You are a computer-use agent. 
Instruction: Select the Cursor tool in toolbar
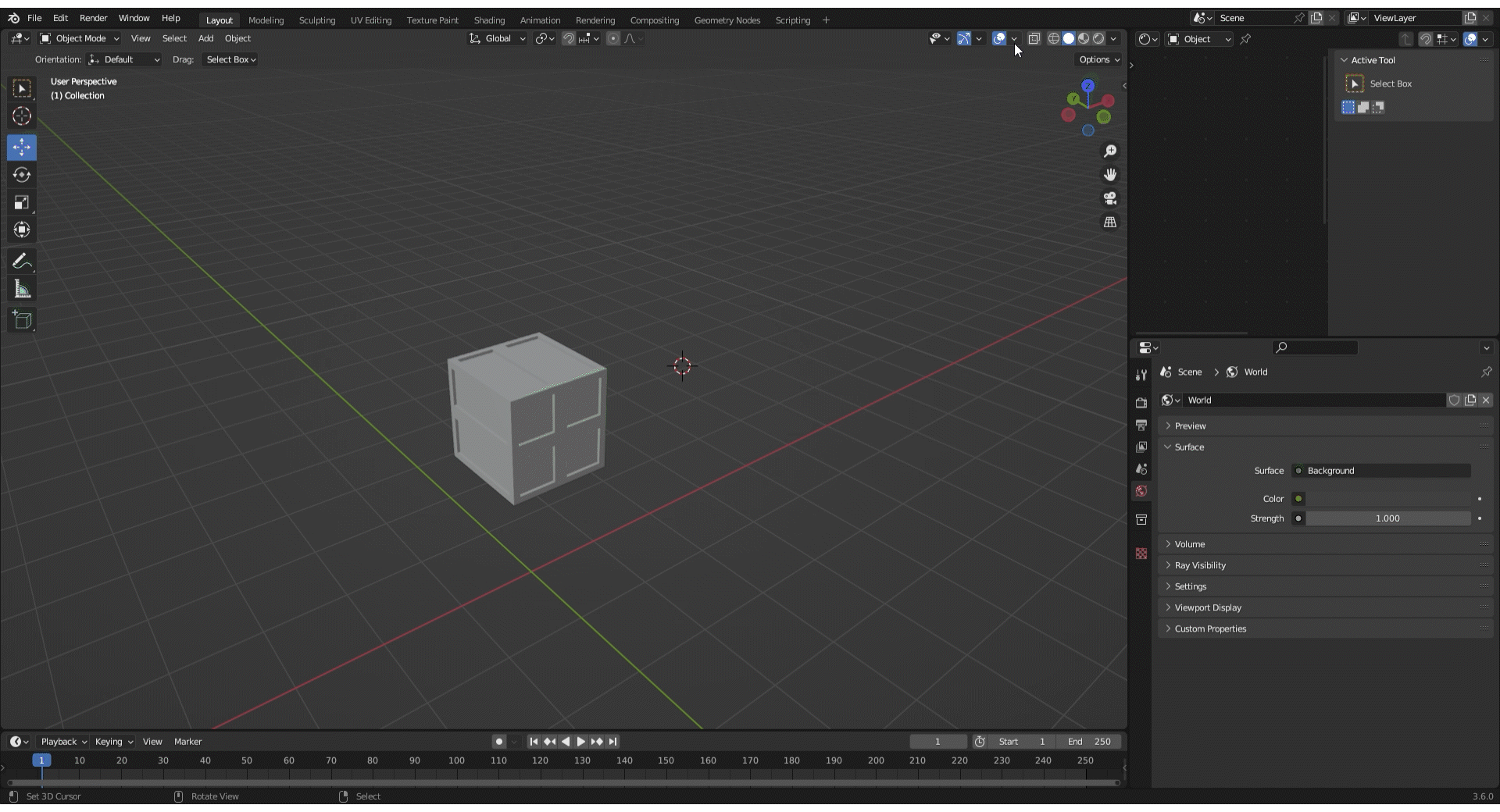tap(22, 116)
